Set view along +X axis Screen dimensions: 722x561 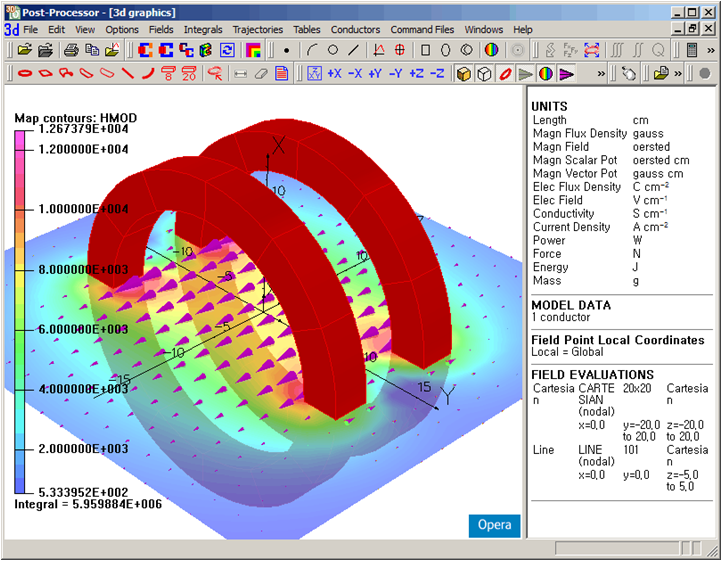pyautogui.click(x=334, y=74)
